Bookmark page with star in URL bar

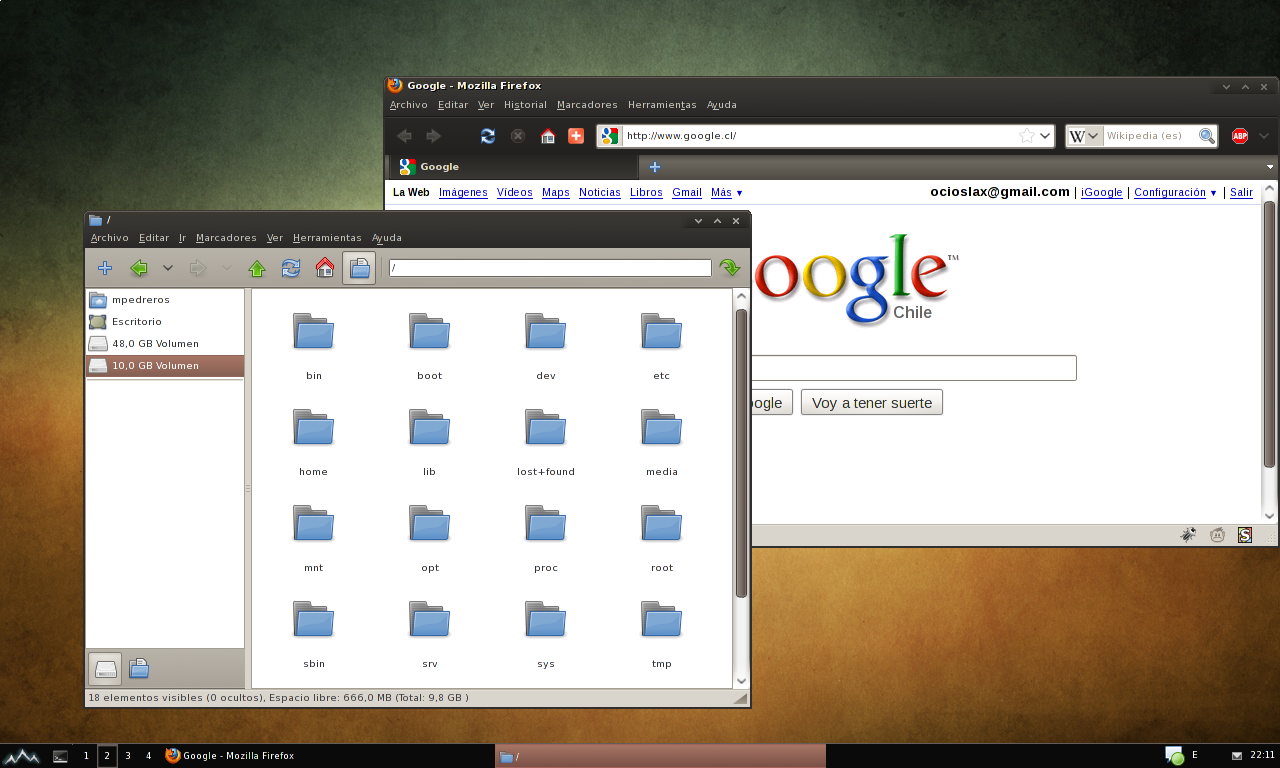[1027, 136]
